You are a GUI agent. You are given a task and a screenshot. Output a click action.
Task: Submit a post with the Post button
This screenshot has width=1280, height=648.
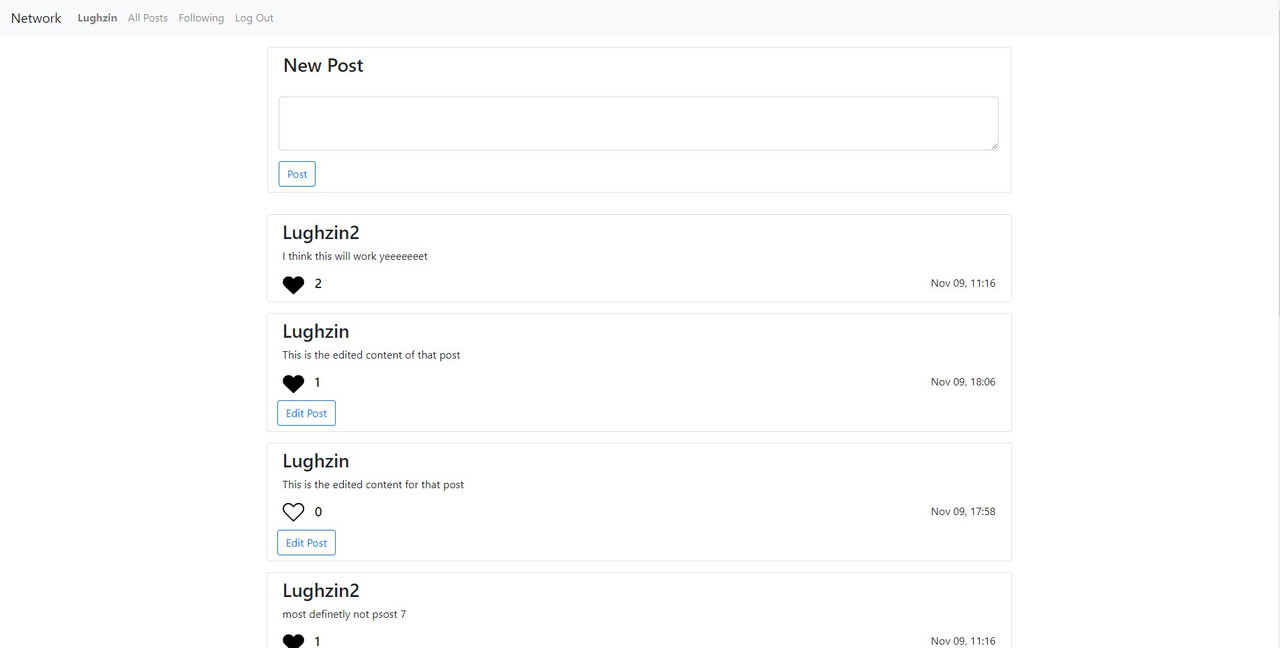point(296,173)
